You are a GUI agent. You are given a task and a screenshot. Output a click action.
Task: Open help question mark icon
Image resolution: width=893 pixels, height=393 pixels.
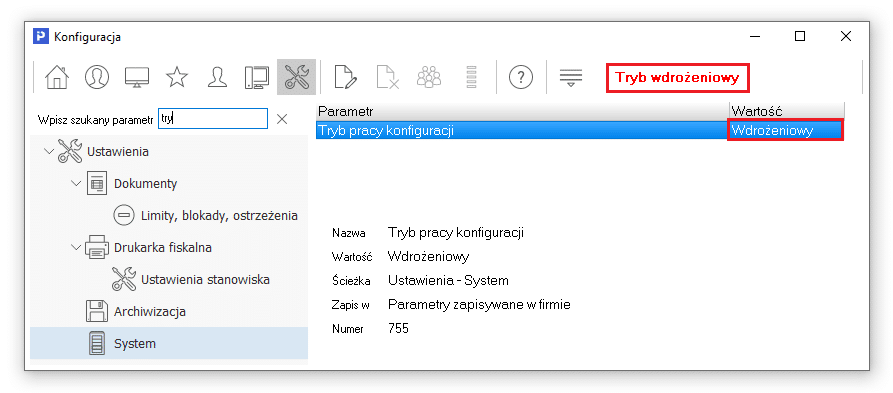(521, 77)
